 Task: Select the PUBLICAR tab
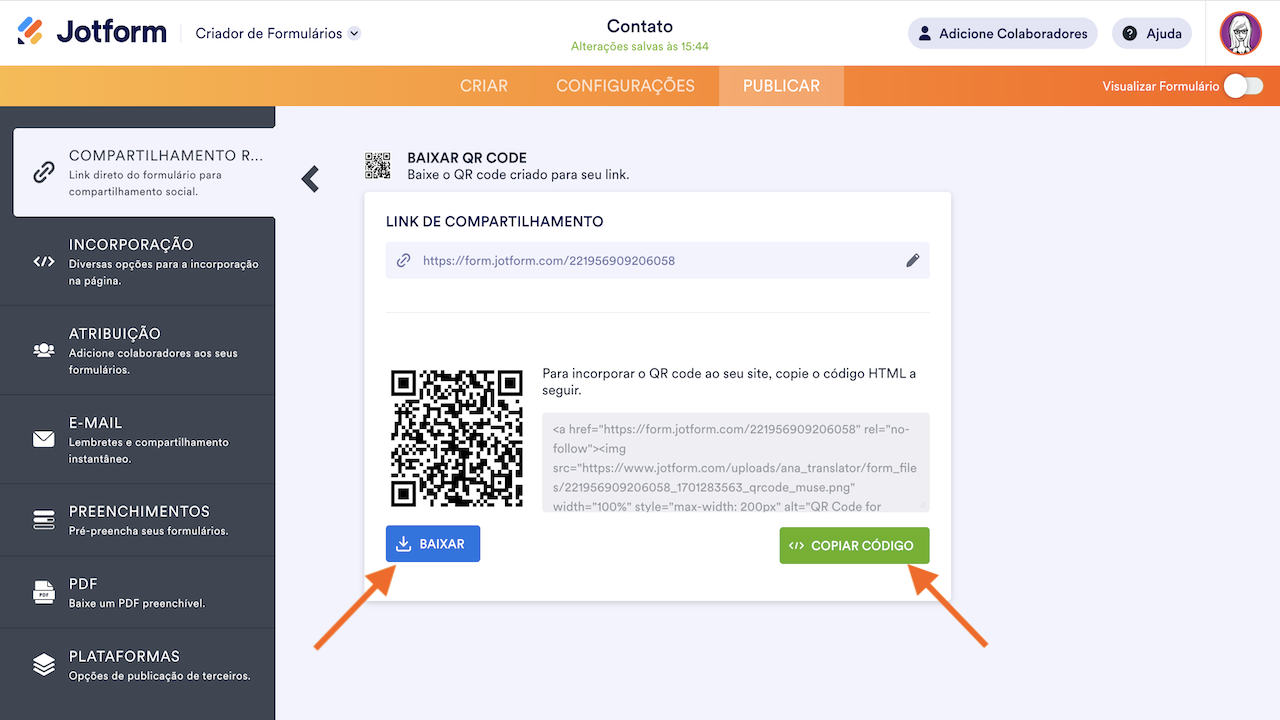point(781,86)
